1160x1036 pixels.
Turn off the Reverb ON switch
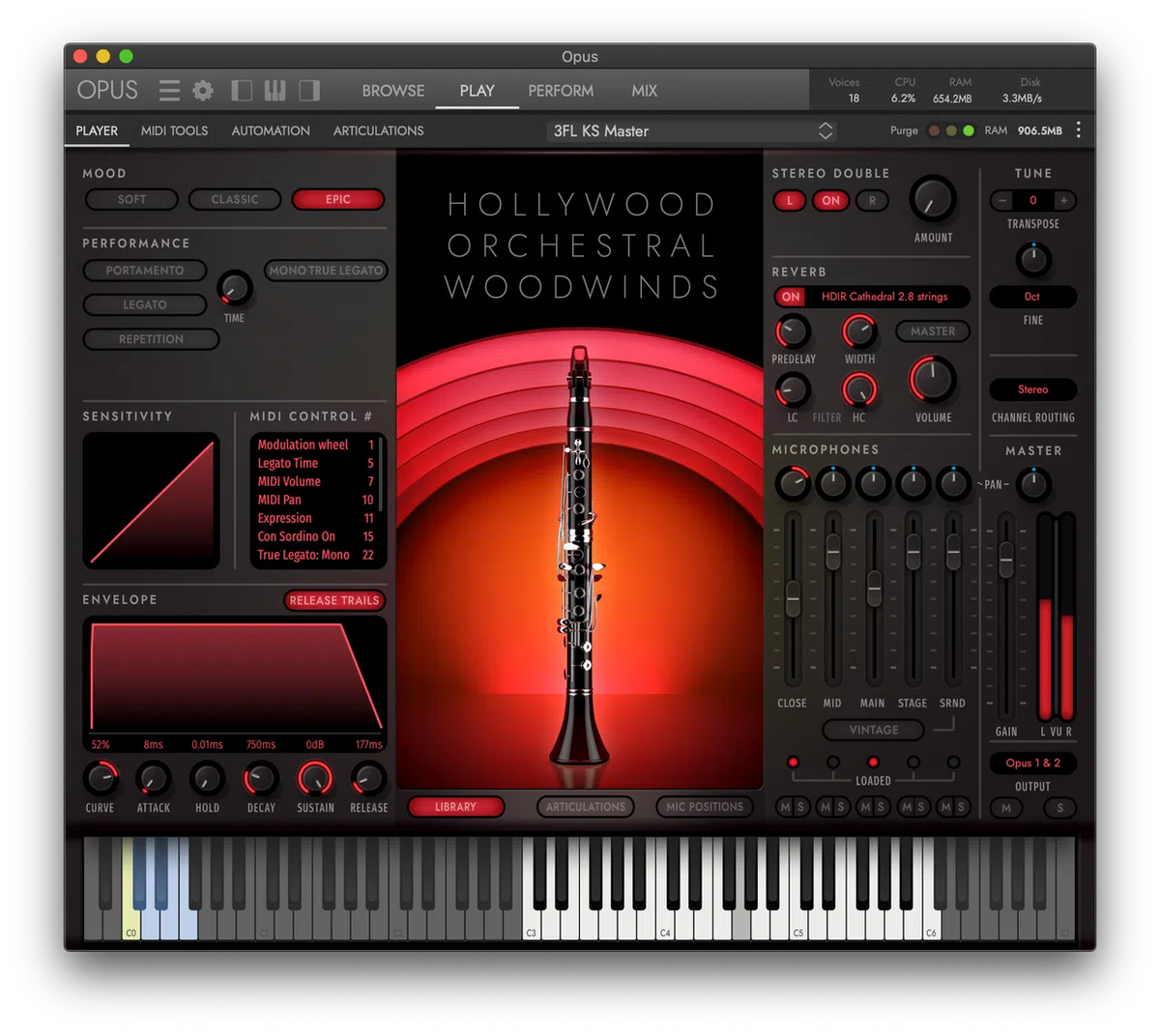point(790,297)
